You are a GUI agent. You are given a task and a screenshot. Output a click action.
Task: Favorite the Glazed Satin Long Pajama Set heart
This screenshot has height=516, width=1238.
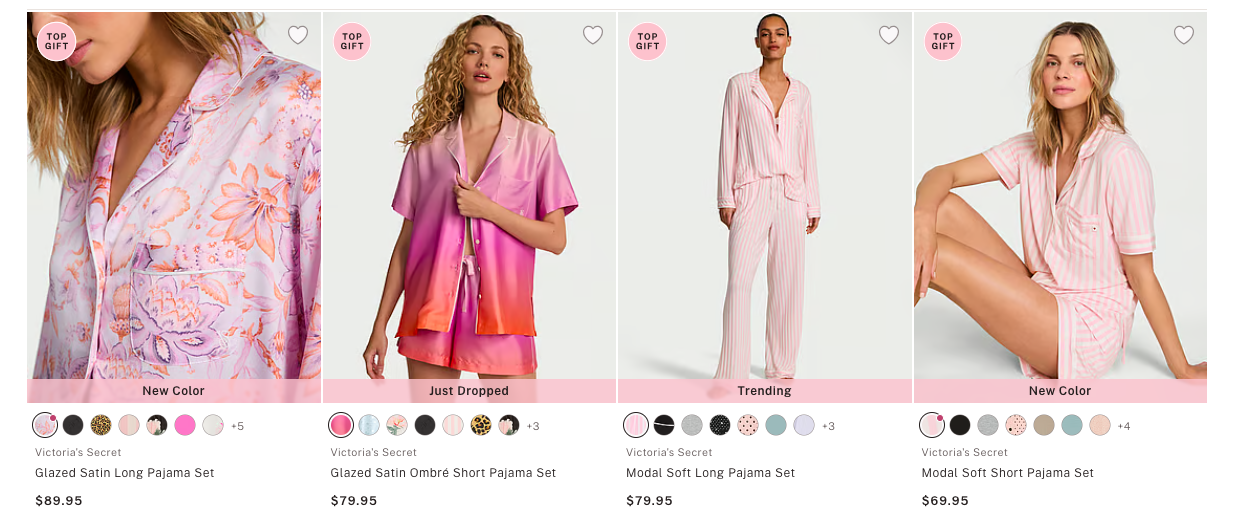(x=298, y=35)
